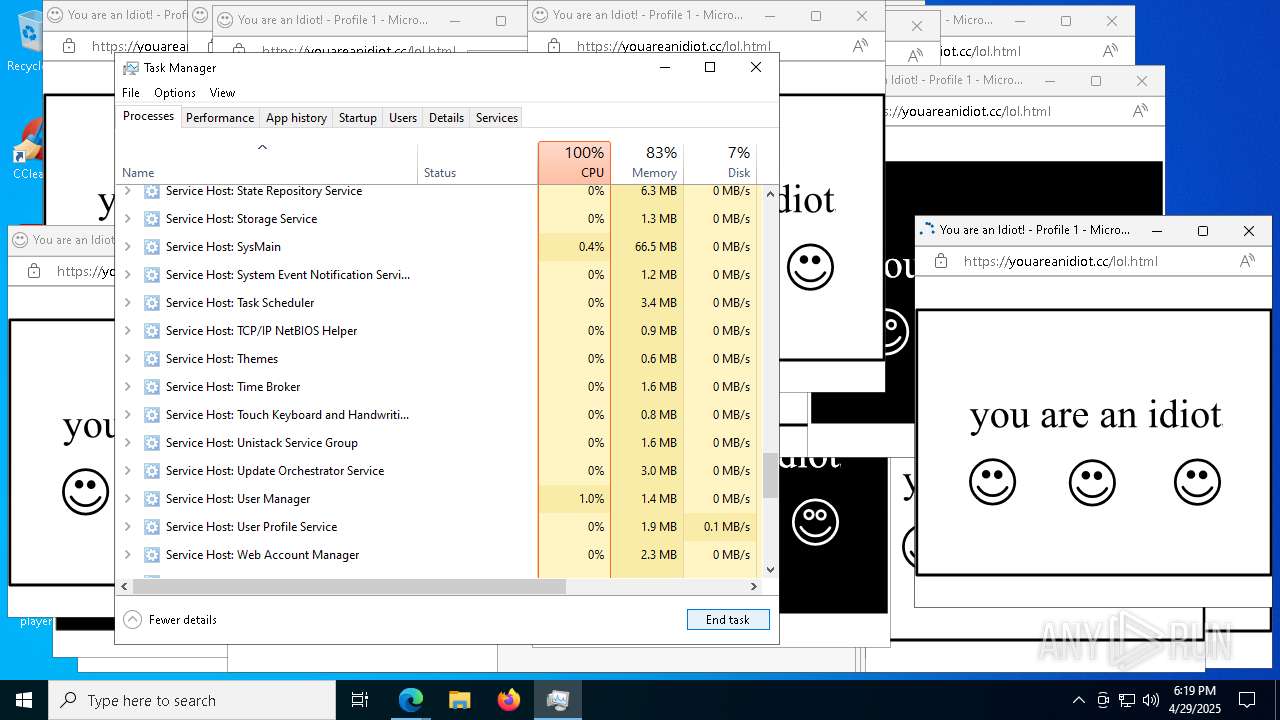The image size is (1280, 720).
Task: Expand System Event Notification Service row
Action: point(127,275)
